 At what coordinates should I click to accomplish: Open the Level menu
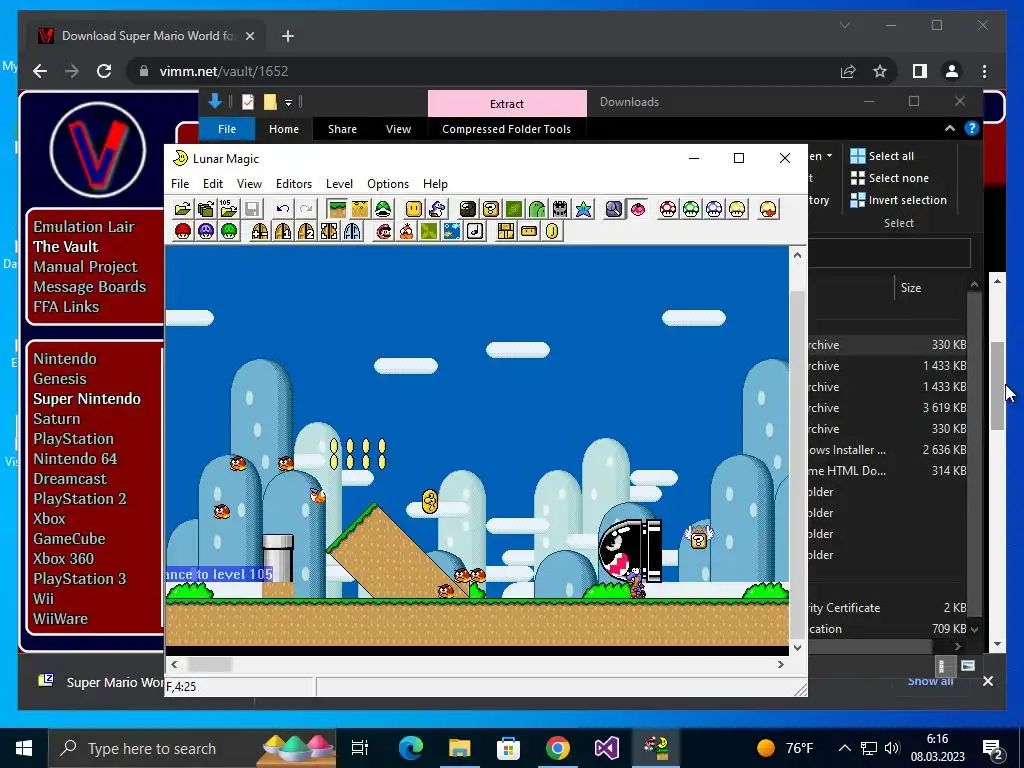coord(339,184)
